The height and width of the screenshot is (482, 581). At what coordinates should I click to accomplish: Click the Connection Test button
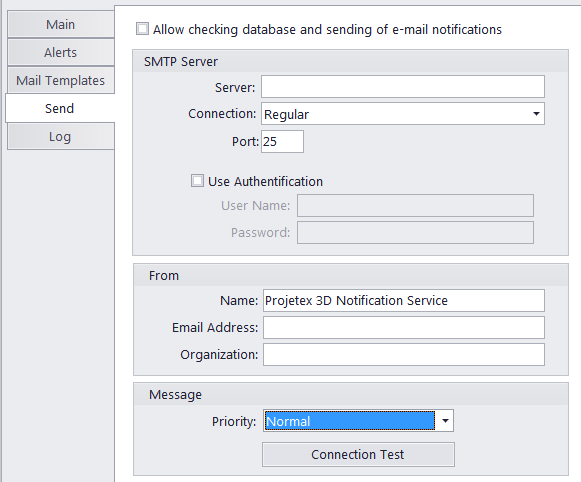pos(358,454)
